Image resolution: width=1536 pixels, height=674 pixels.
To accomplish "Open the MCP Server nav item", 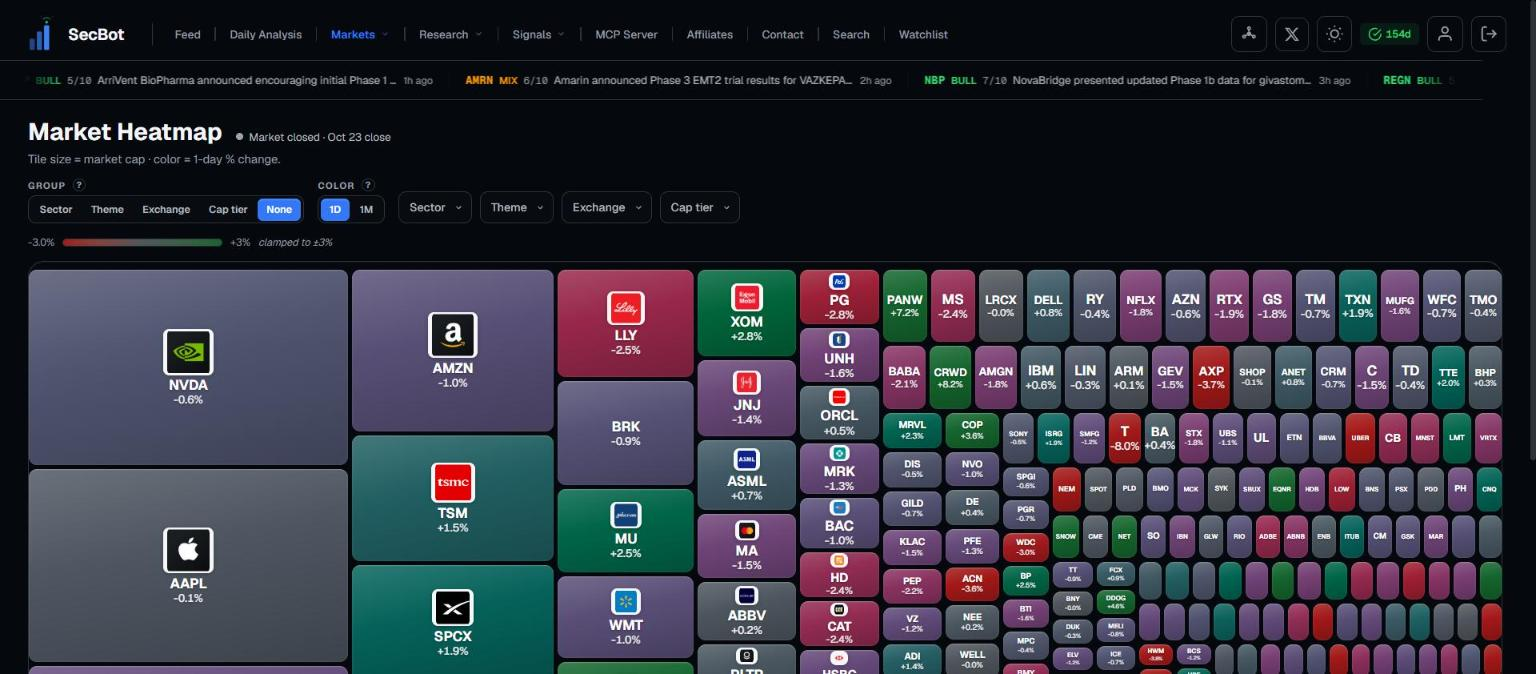I will coord(626,34).
